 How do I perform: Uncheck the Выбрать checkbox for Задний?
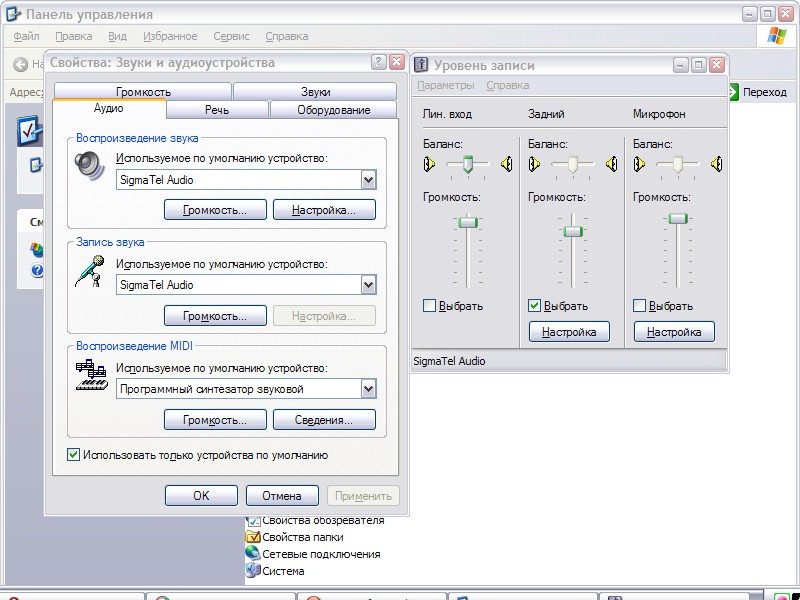click(535, 306)
